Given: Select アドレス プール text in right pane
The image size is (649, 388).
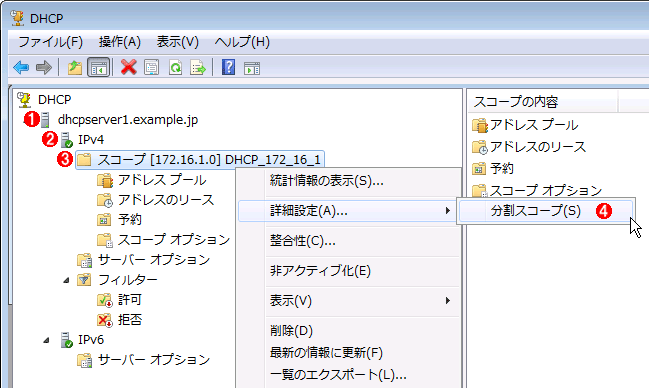Looking at the screenshot, I should pos(534,125).
